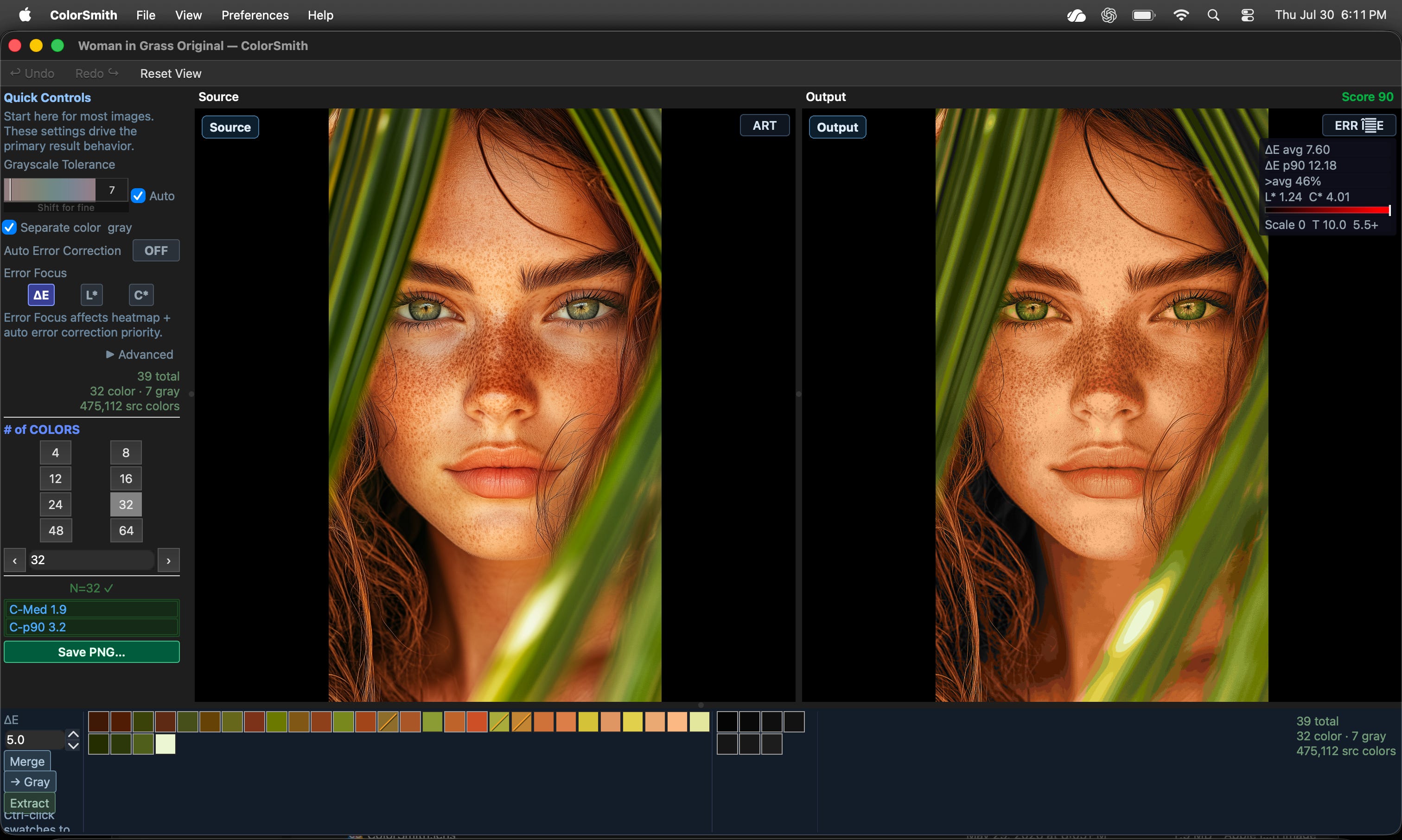
Task: Click the → Gray button
Action: [x=30, y=782]
